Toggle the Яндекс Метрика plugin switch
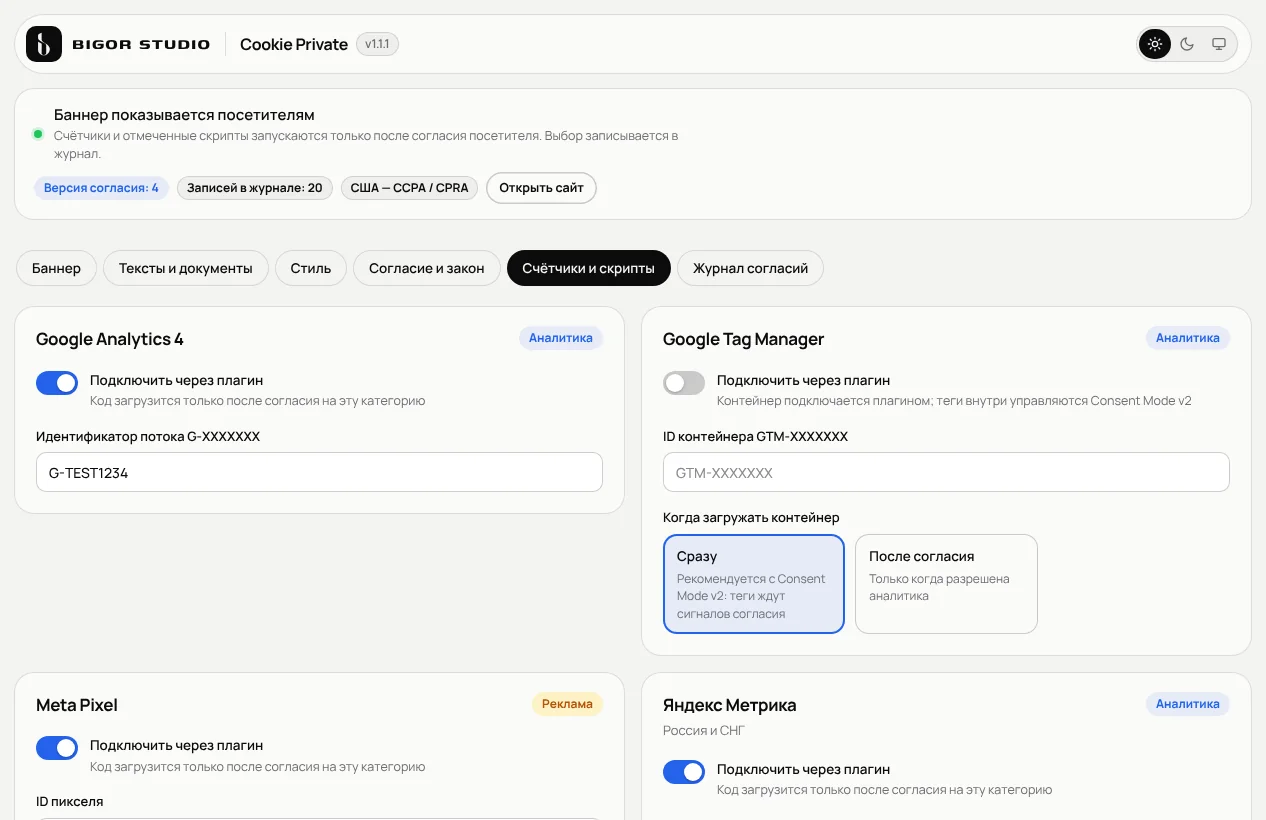The height and width of the screenshot is (820, 1266). [684, 772]
